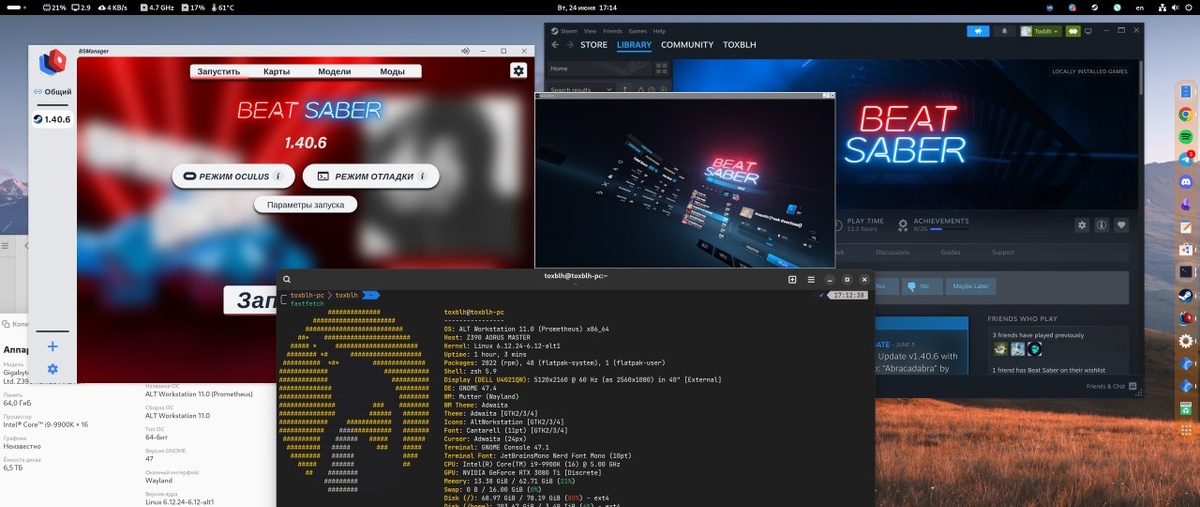
Task: Open Steam notifications bell
Action: 1005,31
